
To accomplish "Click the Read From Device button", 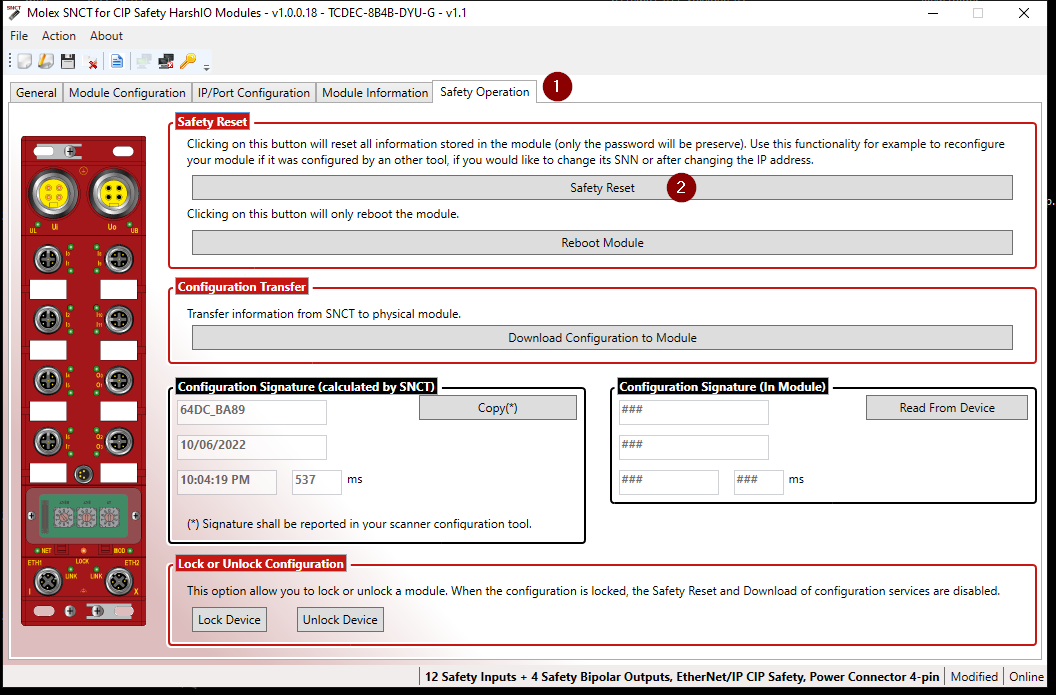I will pyautogui.click(x=947, y=407).
